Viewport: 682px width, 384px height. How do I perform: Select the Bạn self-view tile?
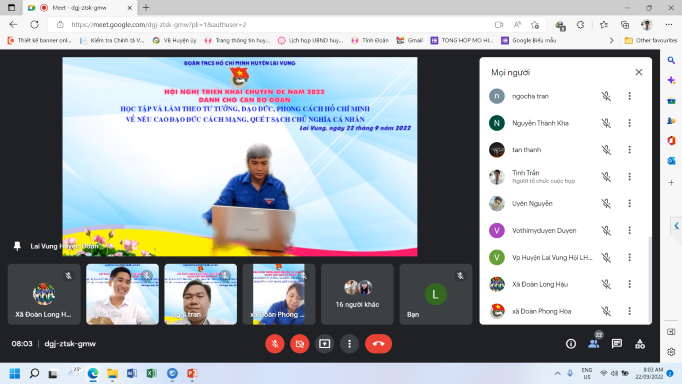click(436, 294)
